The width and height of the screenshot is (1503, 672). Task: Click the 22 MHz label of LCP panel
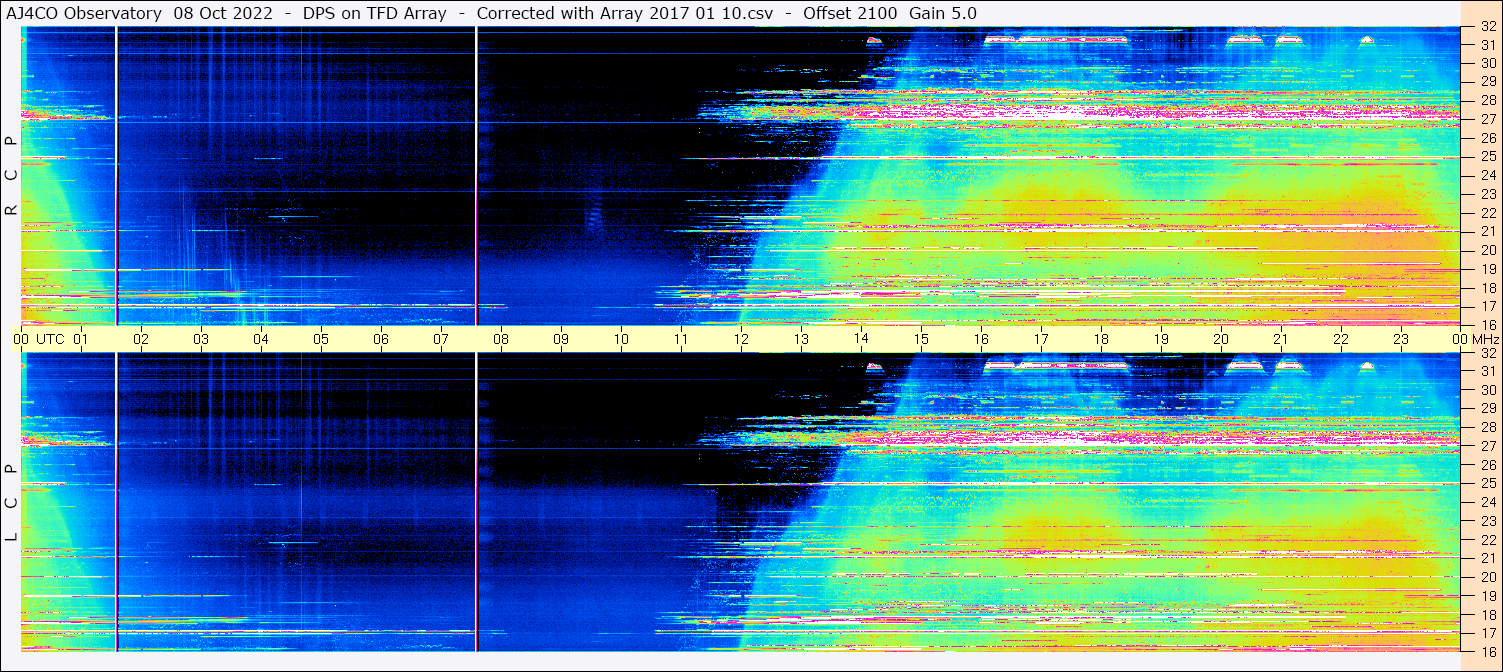point(1488,539)
